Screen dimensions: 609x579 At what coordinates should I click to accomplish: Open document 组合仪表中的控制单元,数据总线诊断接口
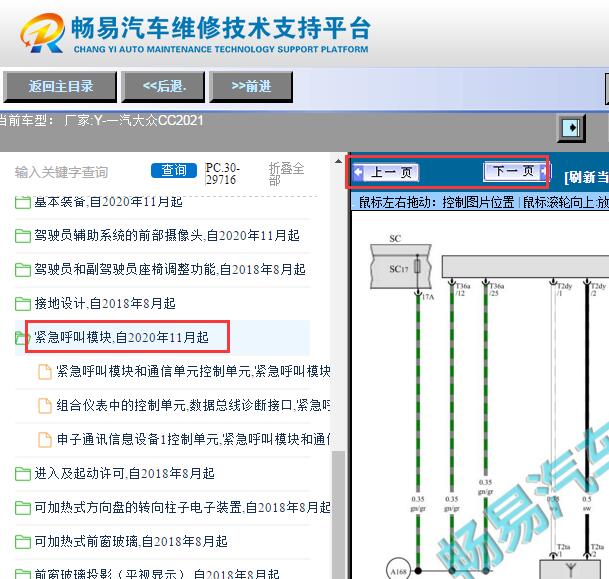click(193, 405)
